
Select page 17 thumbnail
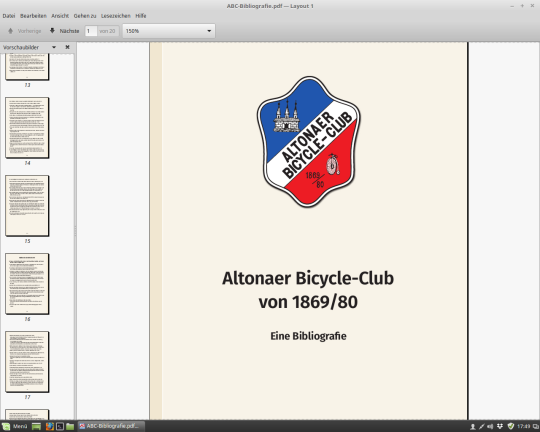point(27,362)
